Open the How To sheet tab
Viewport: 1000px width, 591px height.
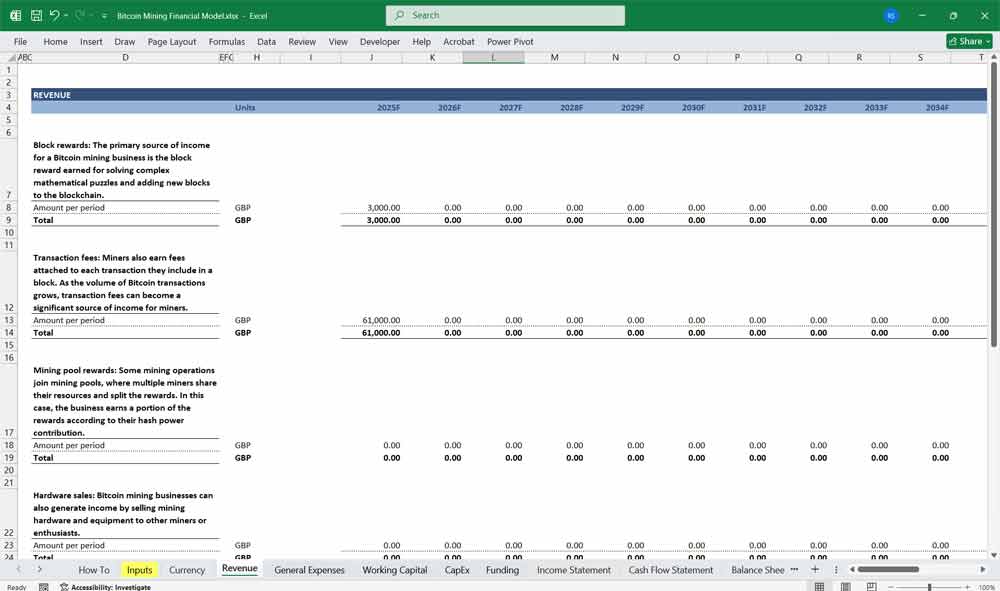[94, 570]
